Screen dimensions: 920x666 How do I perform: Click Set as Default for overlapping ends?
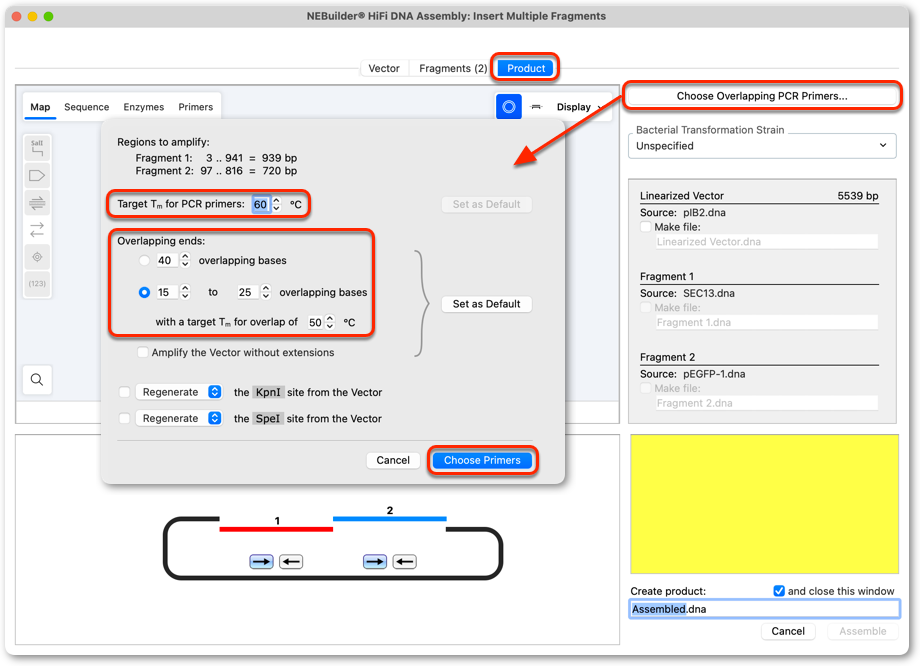[x=486, y=304]
